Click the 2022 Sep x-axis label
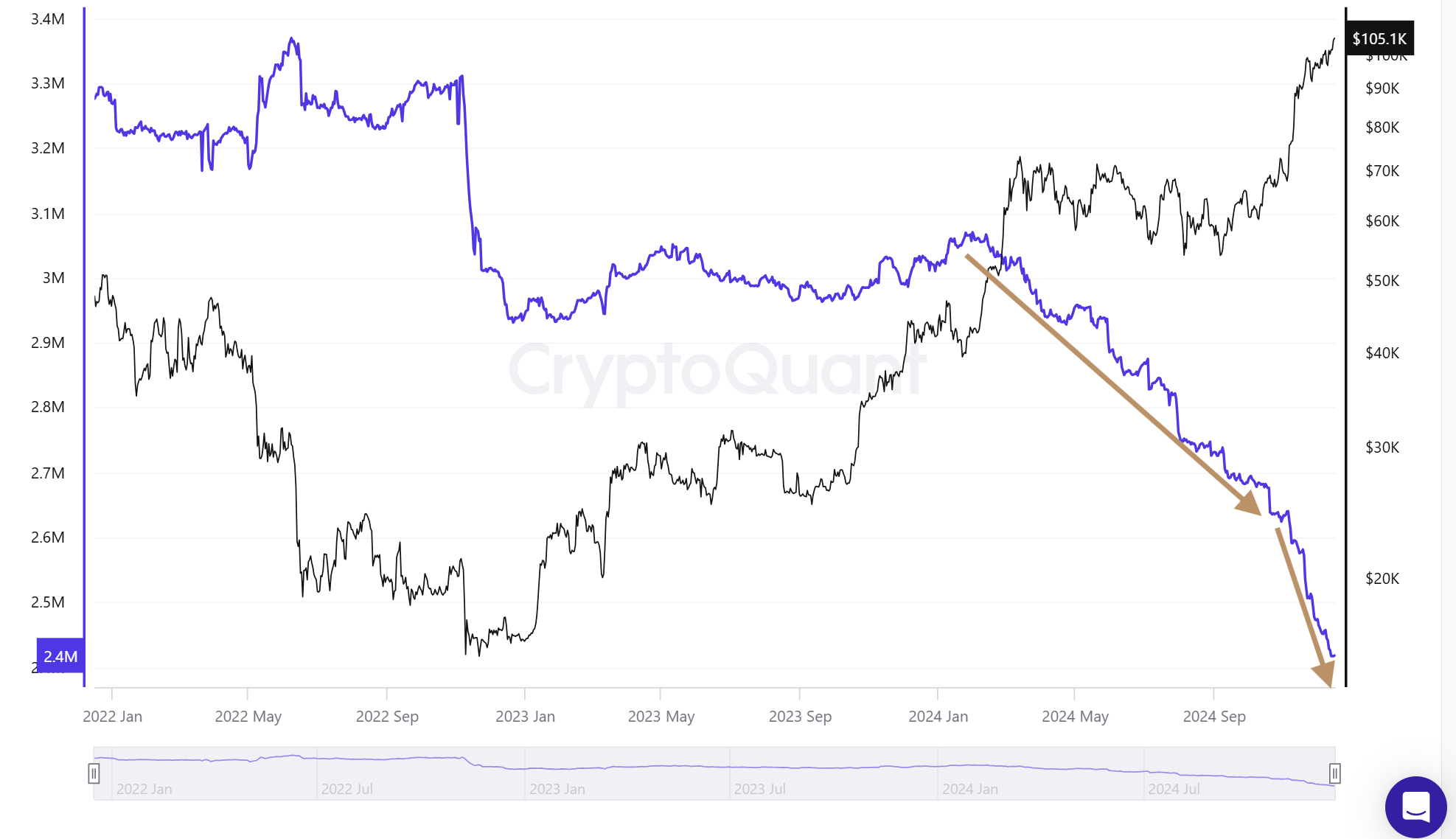The height and width of the screenshot is (839, 1456). tap(387, 717)
